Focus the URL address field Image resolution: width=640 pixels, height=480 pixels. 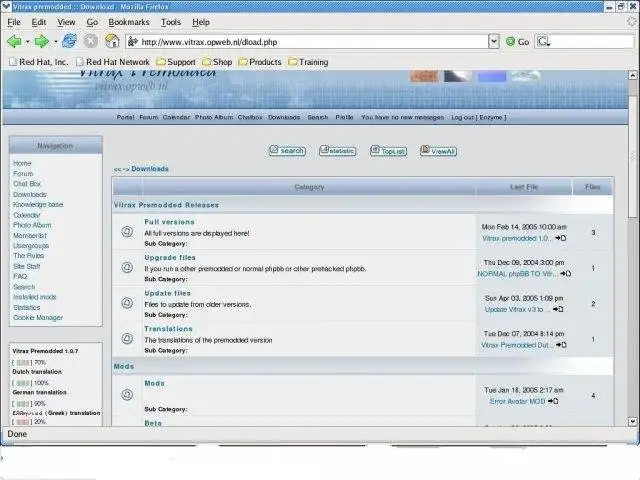coord(307,42)
